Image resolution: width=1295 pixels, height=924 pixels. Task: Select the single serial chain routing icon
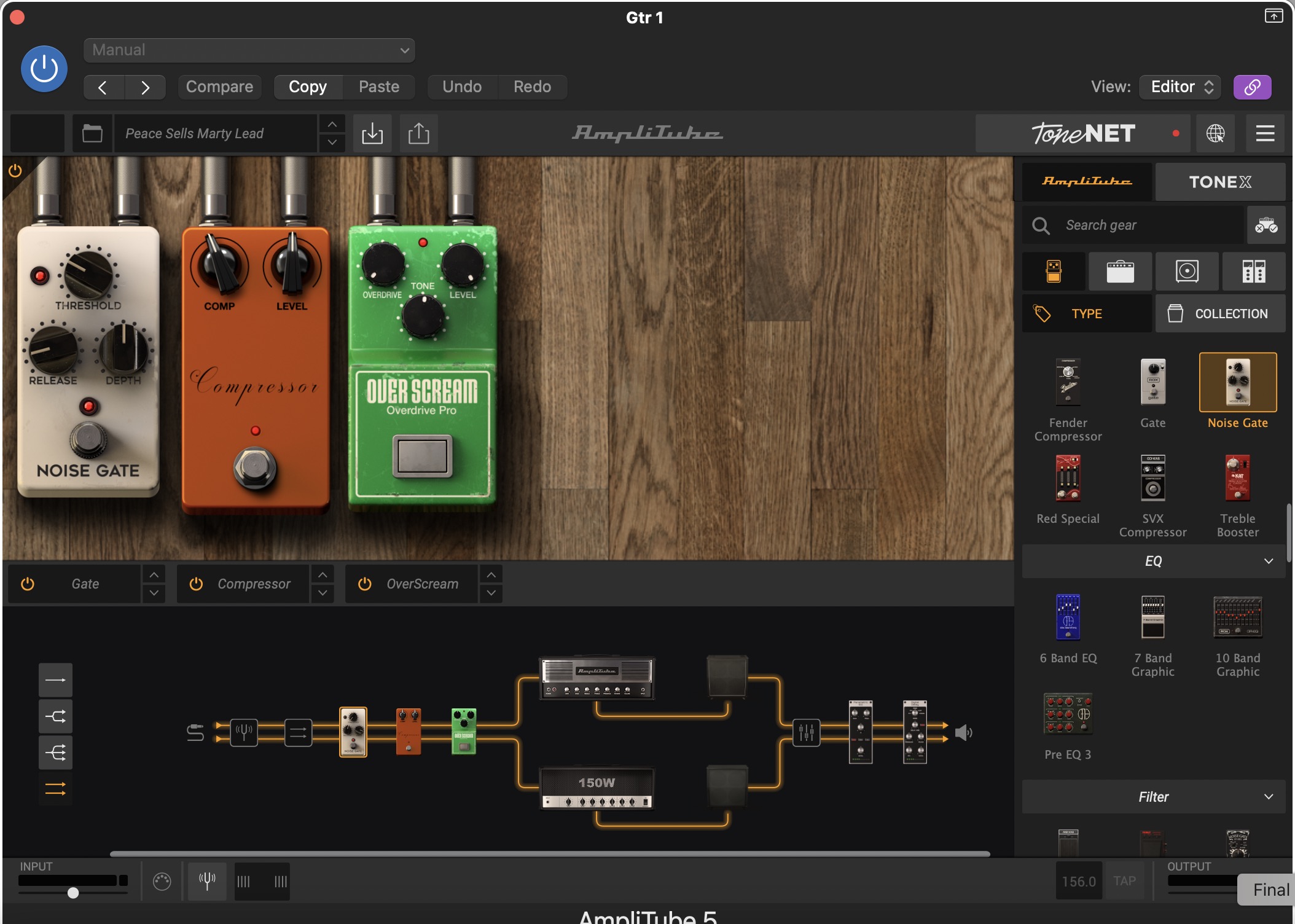[x=55, y=679]
